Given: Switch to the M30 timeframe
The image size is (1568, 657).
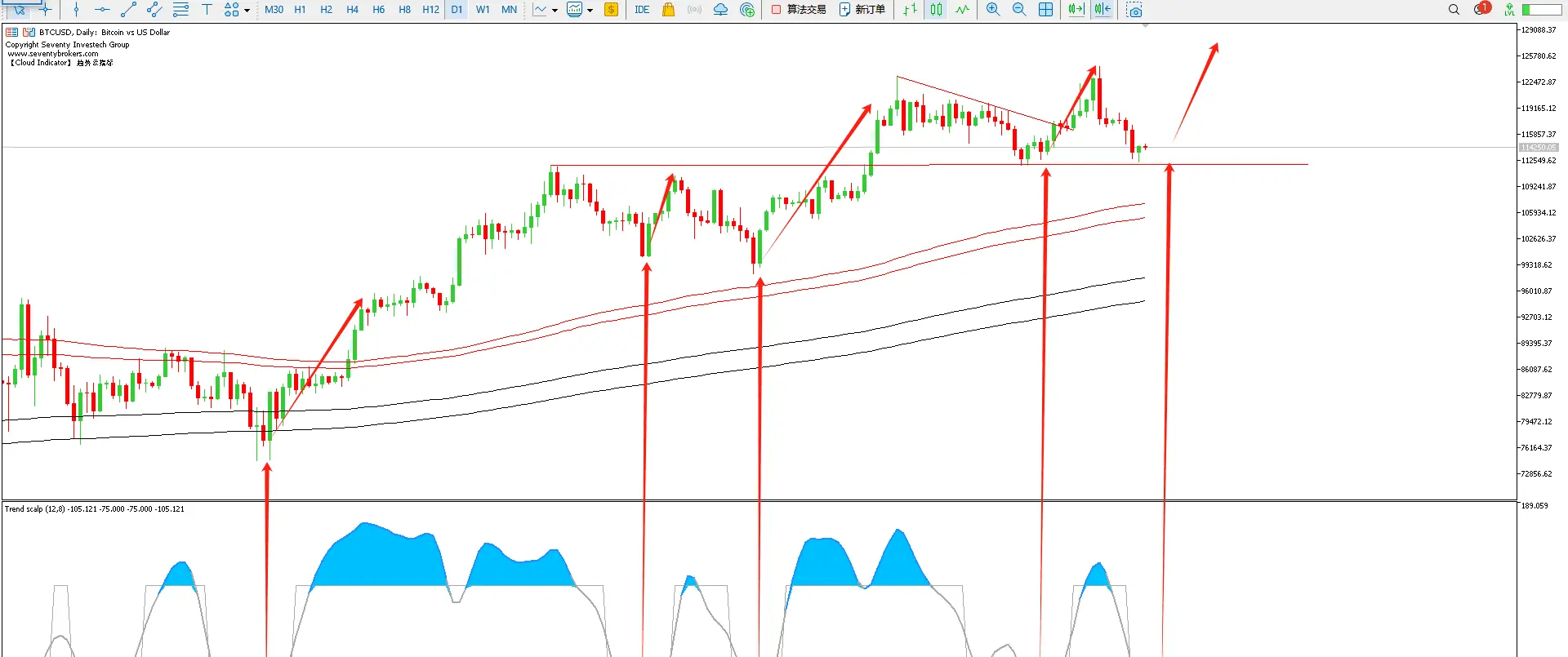Looking at the screenshot, I should (274, 10).
